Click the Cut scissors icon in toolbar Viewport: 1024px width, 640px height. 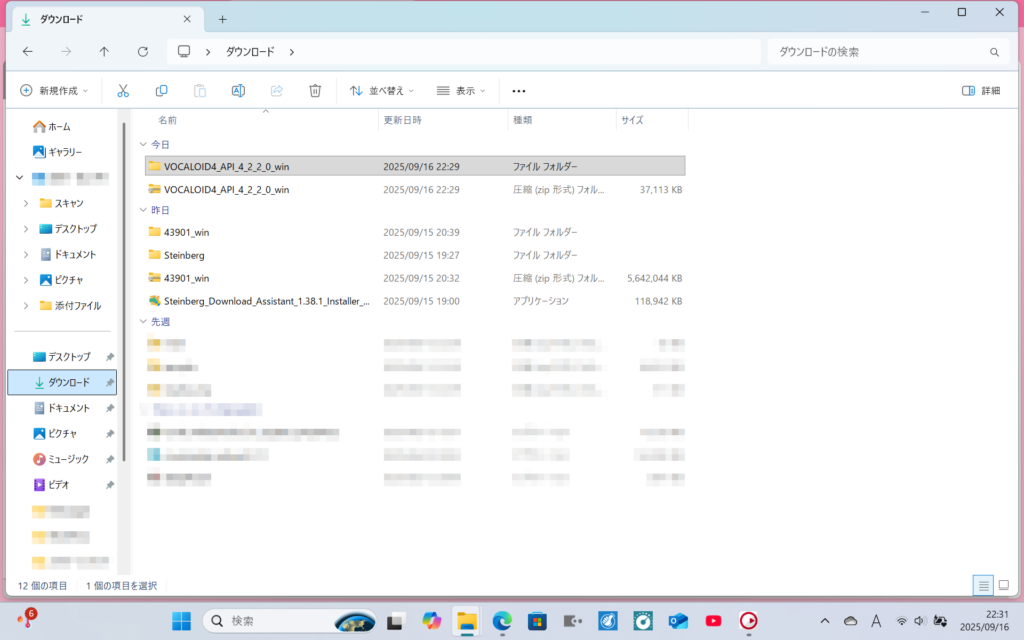(123, 90)
